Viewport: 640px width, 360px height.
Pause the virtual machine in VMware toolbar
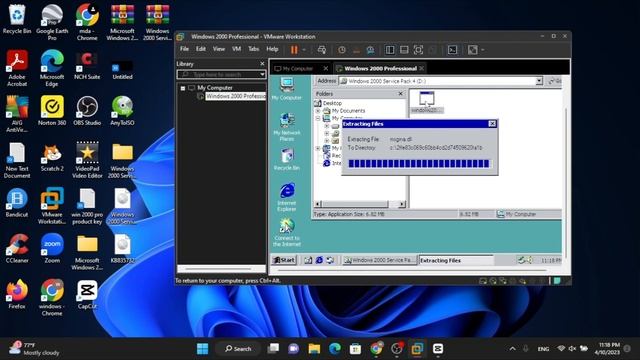(294, 50)
